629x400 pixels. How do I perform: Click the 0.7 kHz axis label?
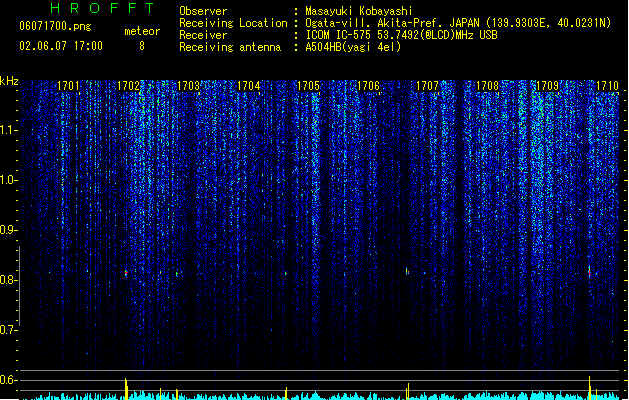(8, 330)
